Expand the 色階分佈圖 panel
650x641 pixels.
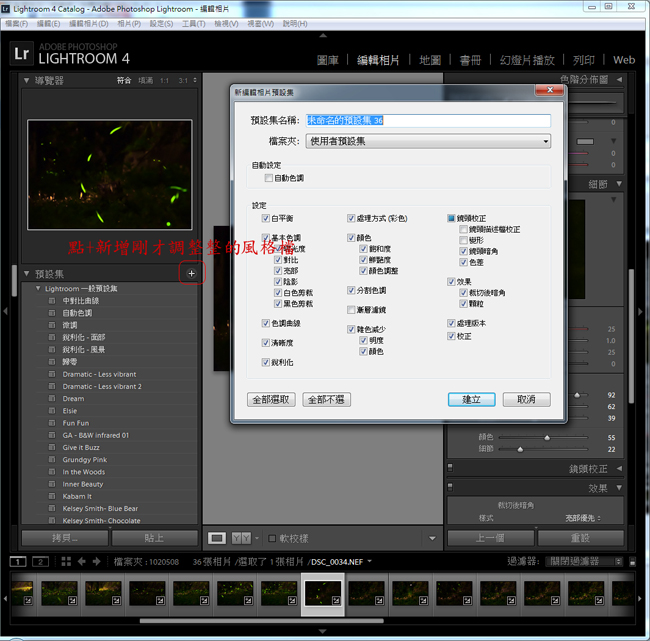(x=619, y=79)
